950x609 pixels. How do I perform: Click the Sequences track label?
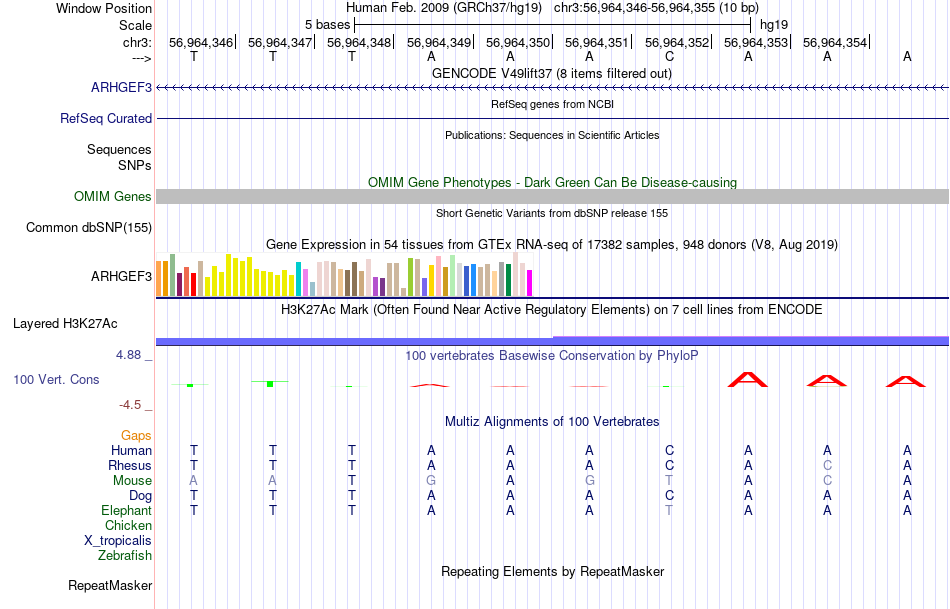119,149
